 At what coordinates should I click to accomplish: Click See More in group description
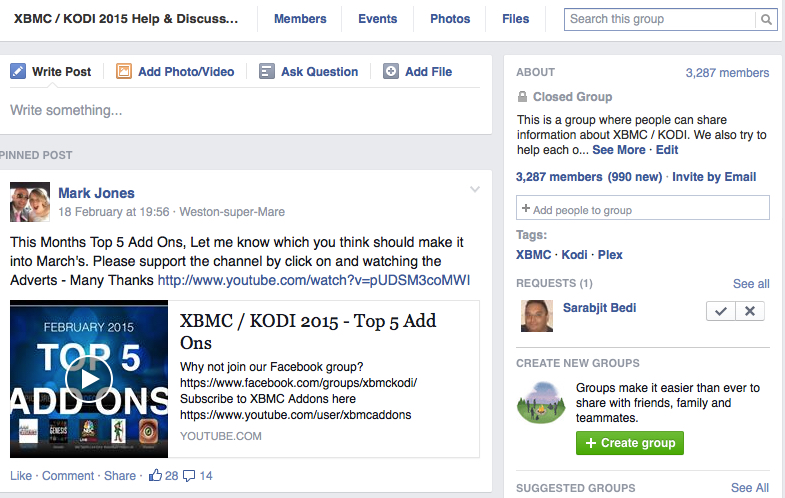click(619, 150)
